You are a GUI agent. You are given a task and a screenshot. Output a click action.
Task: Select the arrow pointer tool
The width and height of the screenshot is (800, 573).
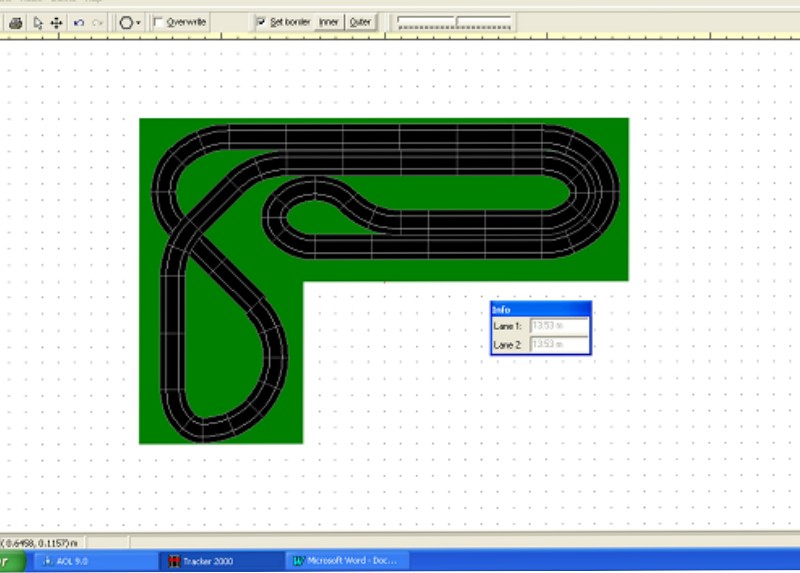[38, 22]
